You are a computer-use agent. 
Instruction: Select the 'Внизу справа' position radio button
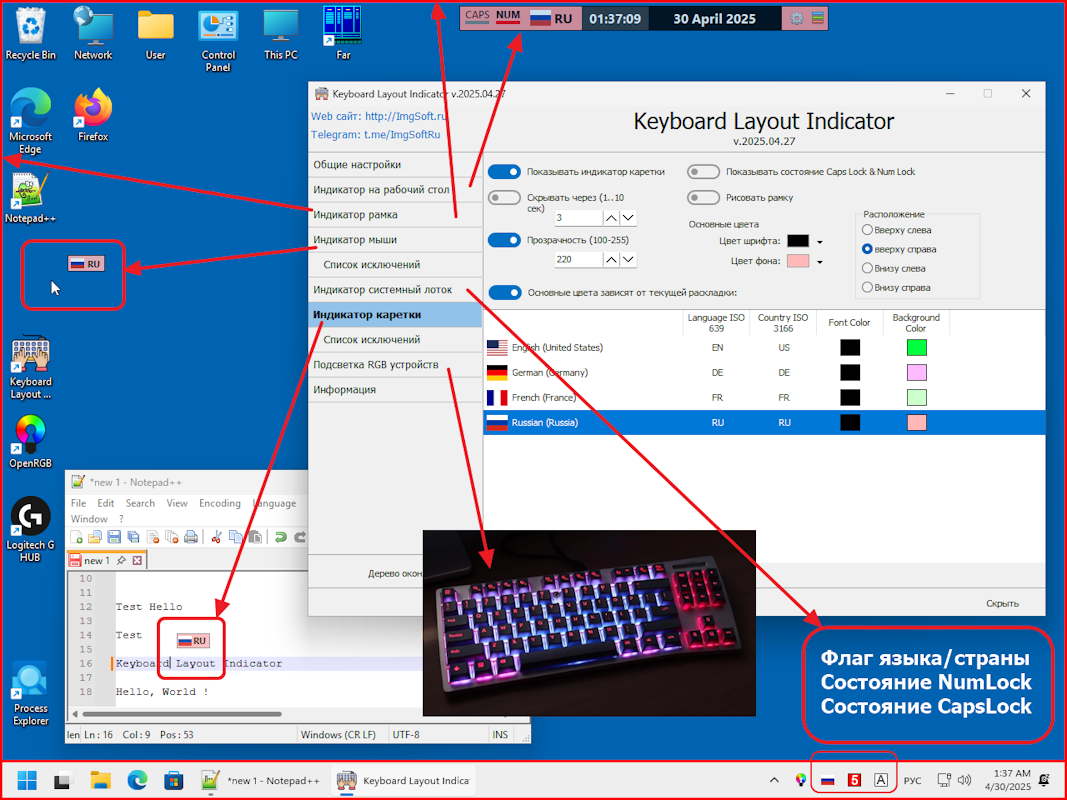click(867, 287)
